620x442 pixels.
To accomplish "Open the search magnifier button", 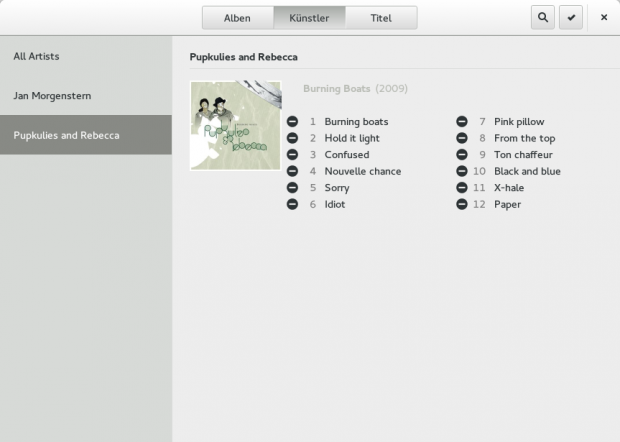I will tap(543, 17).
